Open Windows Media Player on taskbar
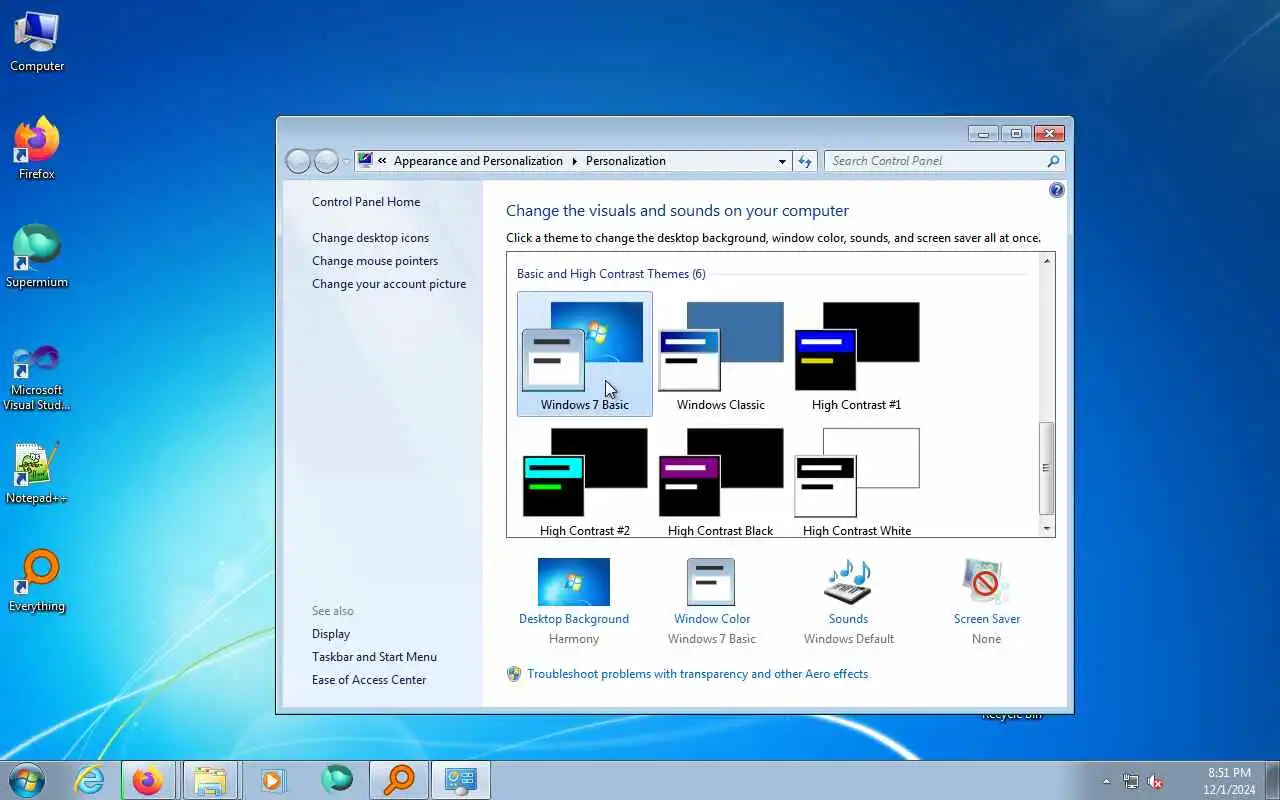 click(272, 780)
